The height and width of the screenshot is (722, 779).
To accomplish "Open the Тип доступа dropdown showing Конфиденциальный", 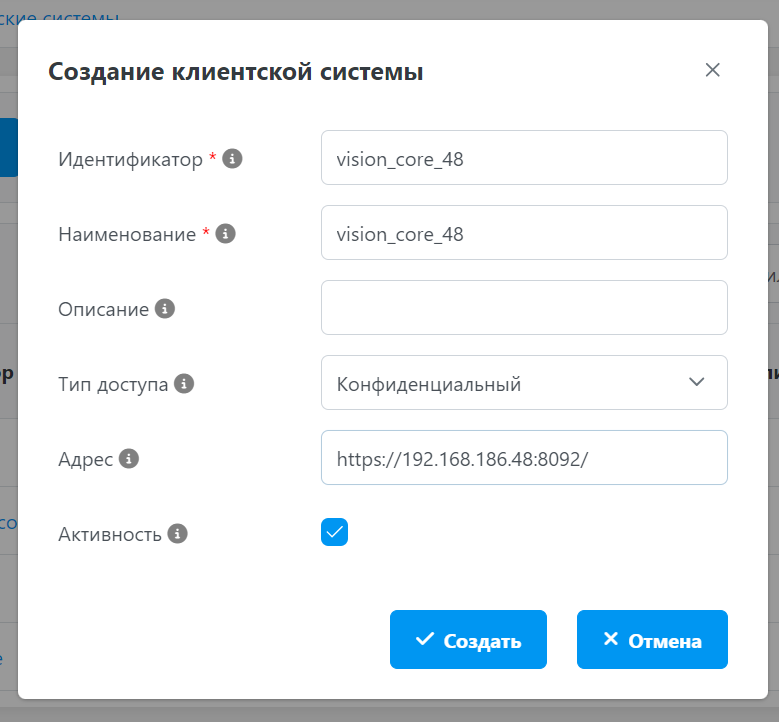I will [510, 383].
